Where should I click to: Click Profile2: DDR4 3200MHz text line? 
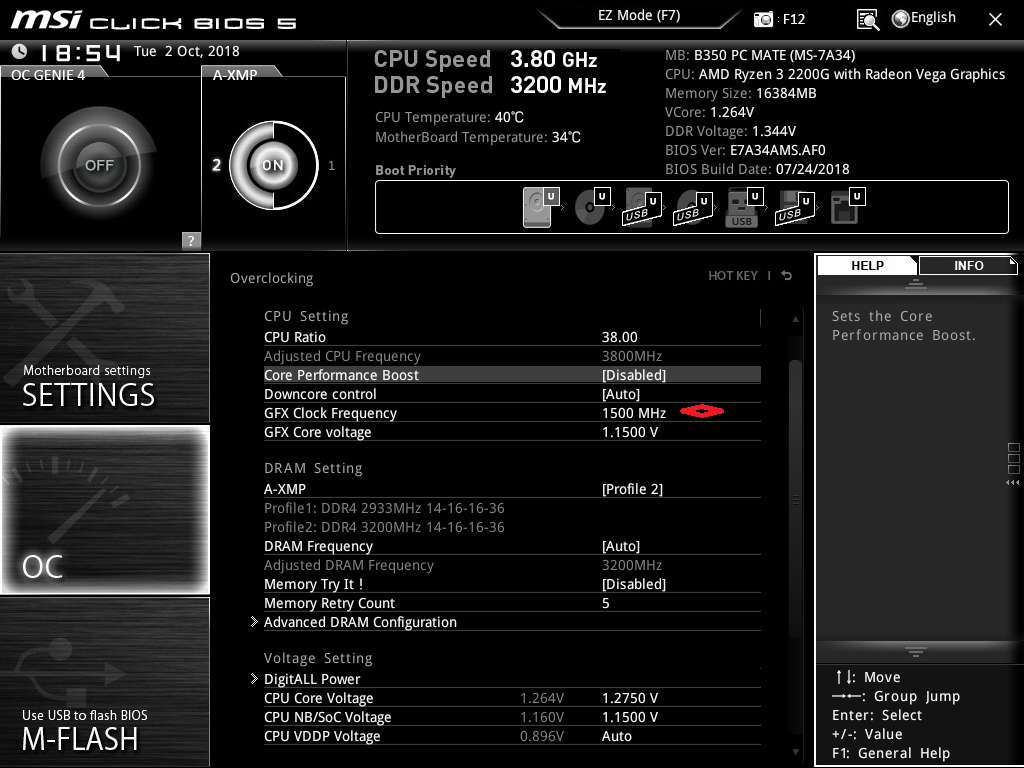click(x=384, y=526)
